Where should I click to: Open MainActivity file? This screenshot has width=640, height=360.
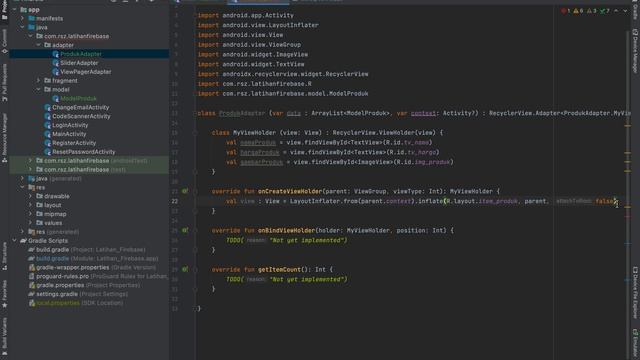pyautogui.click(x=69, y=134)
